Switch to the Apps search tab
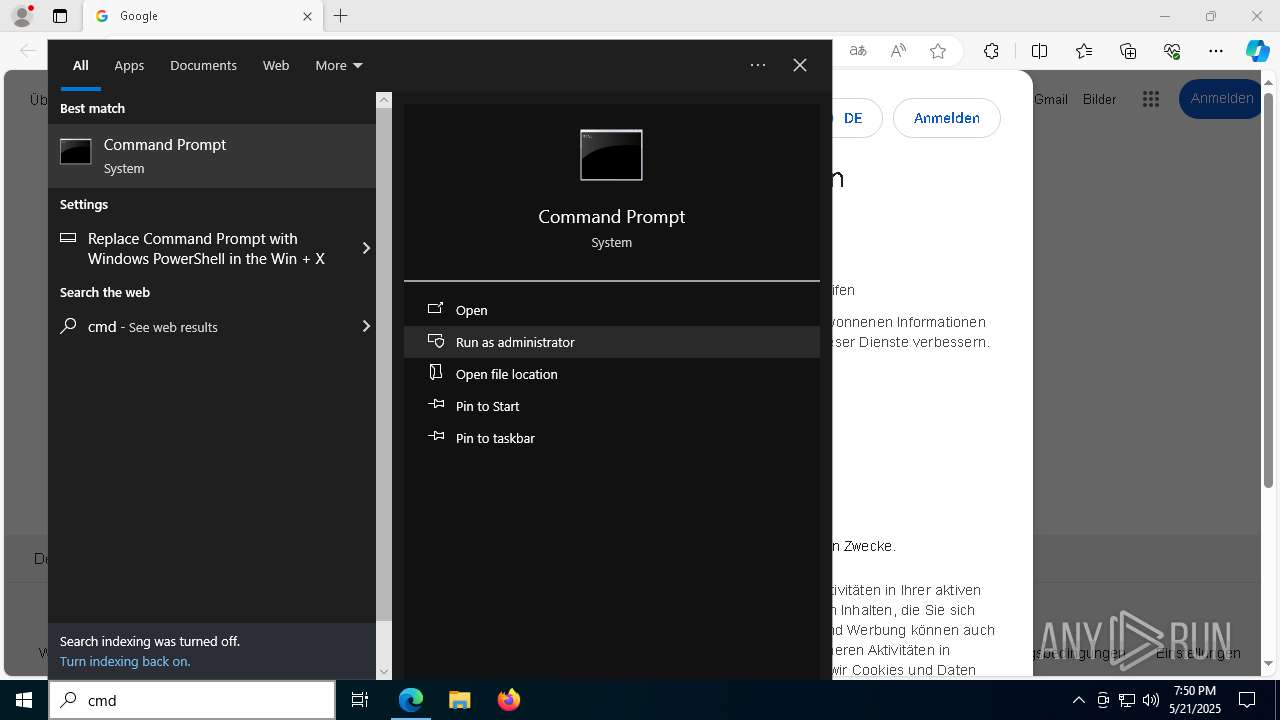The width and height of the screenshot is (1280, 720). pos(129,65)
